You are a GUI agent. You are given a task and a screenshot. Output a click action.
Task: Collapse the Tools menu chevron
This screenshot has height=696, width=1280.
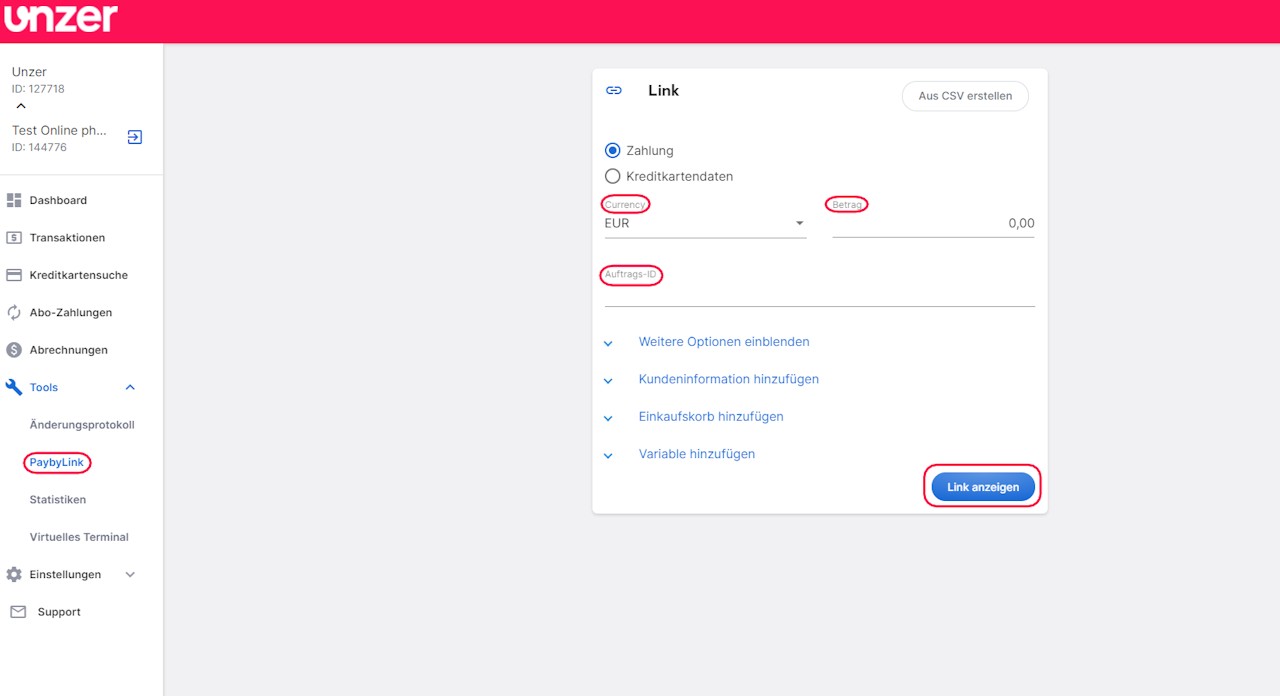130,388
